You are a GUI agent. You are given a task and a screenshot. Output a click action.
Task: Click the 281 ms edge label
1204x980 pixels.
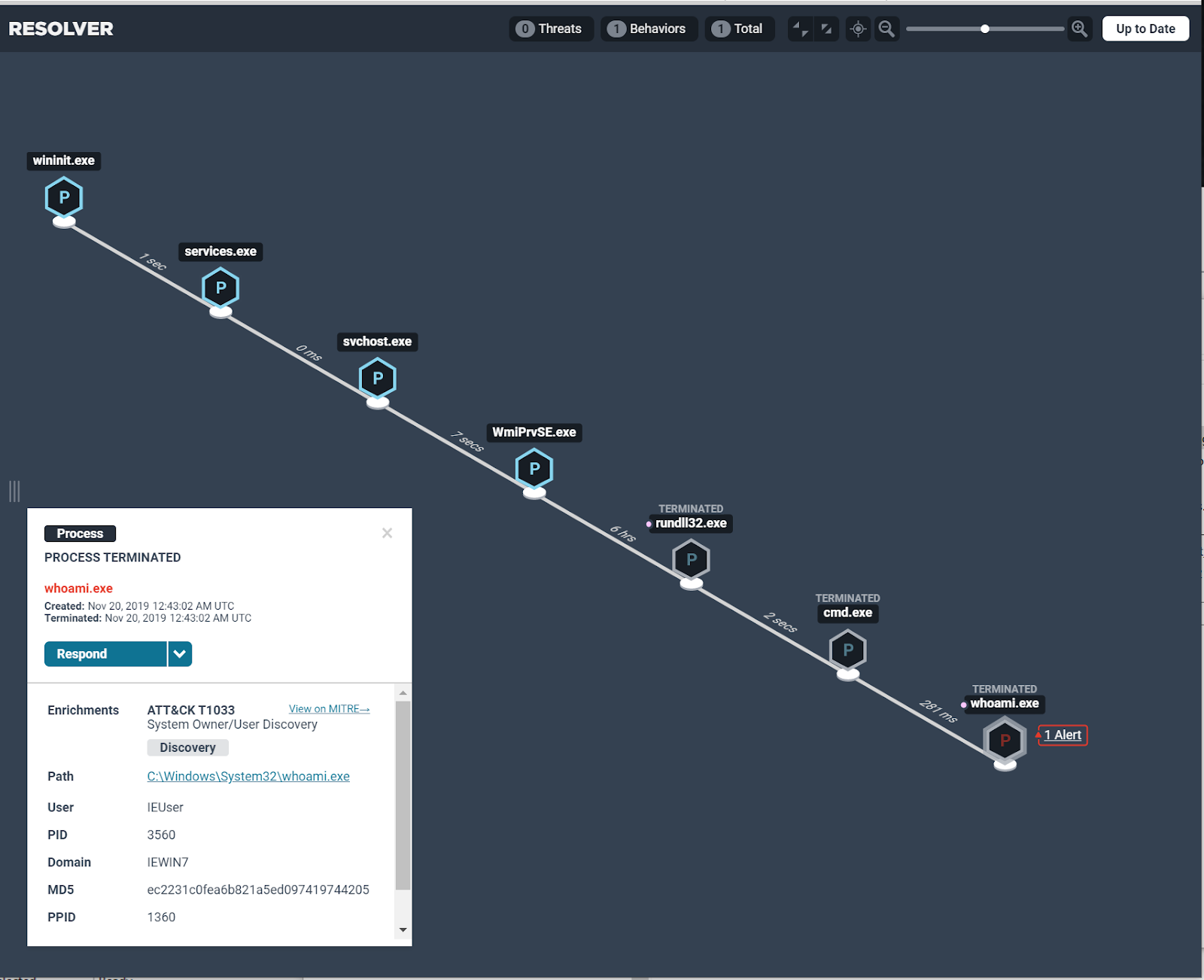938,711
